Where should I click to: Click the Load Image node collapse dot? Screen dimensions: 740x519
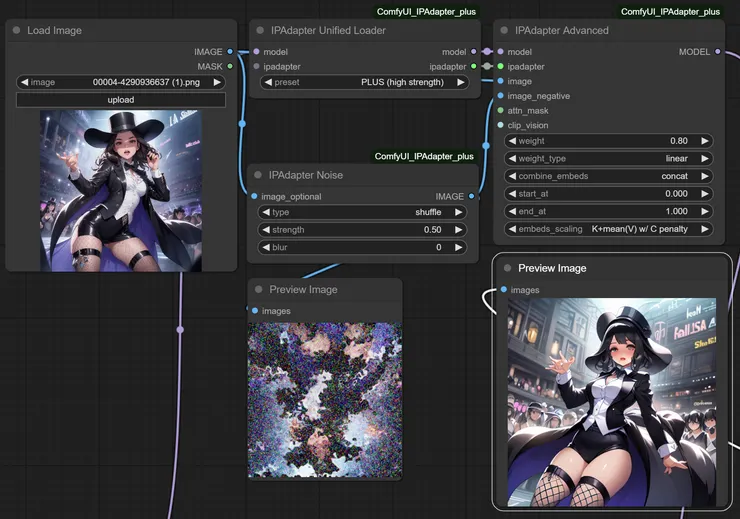pyautogui.click(x=16, y=31)
